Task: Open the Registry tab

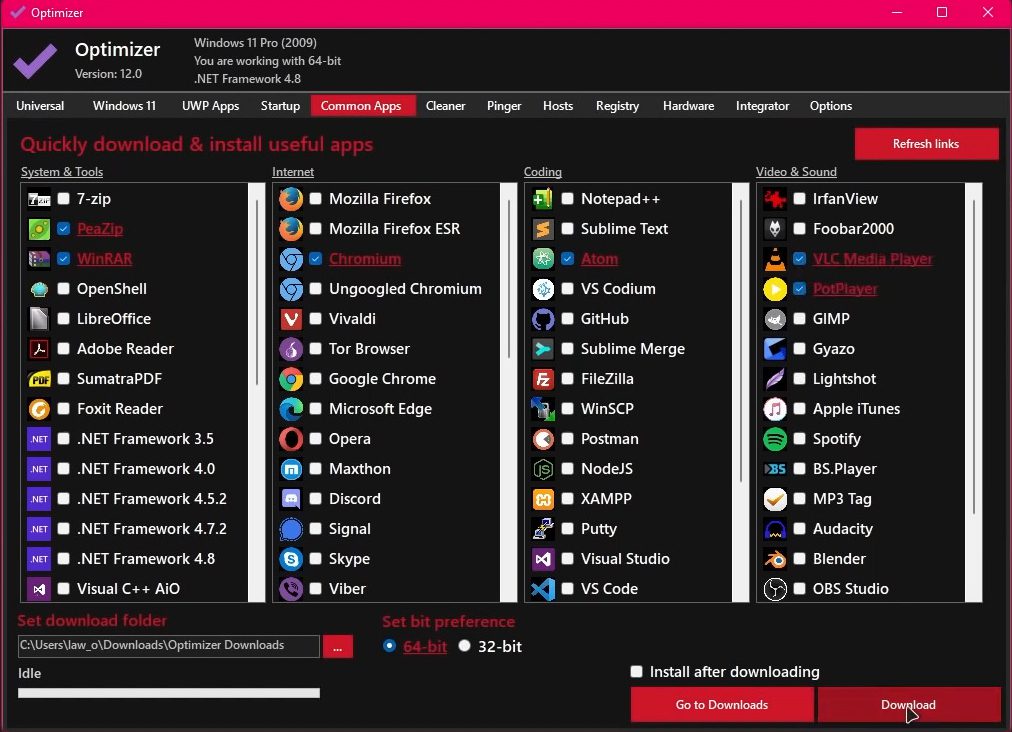Action: [x=617, y=106]
